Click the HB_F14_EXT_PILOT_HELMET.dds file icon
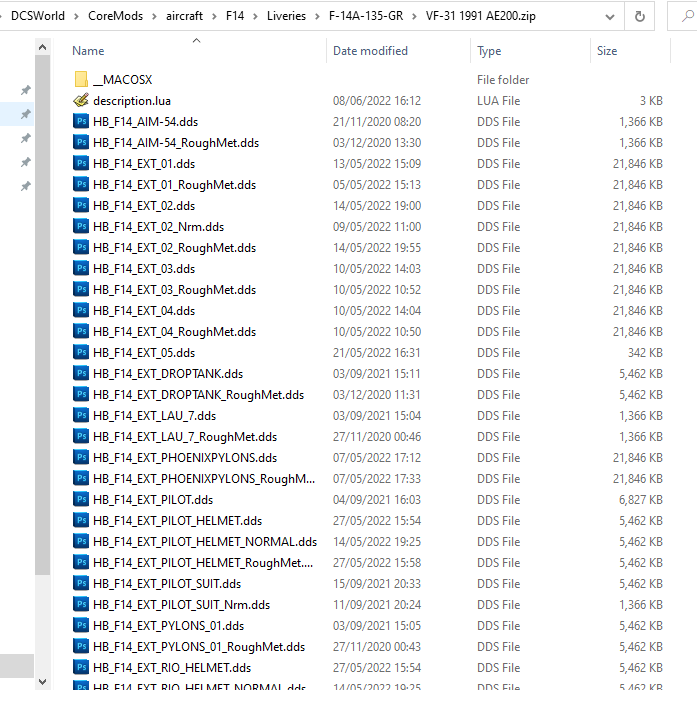The image size is (697, 706). (81, 521)
